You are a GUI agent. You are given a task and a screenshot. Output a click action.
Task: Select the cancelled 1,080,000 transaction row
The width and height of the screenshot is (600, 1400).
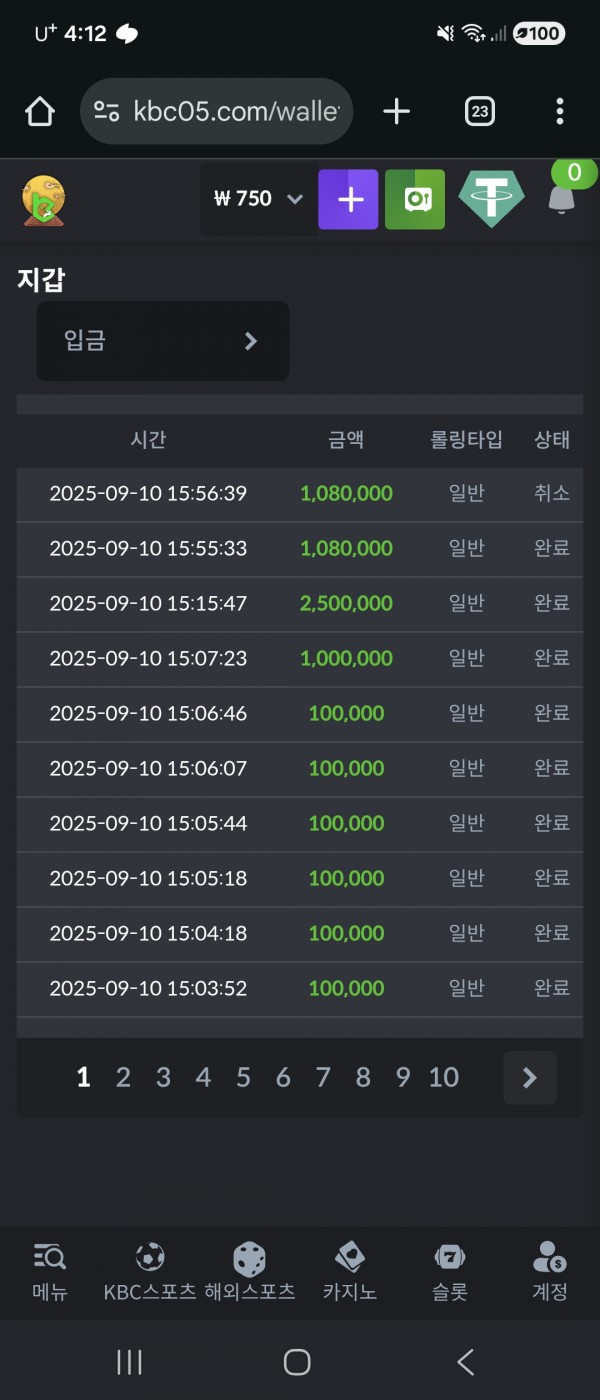[x=300, y=494]
